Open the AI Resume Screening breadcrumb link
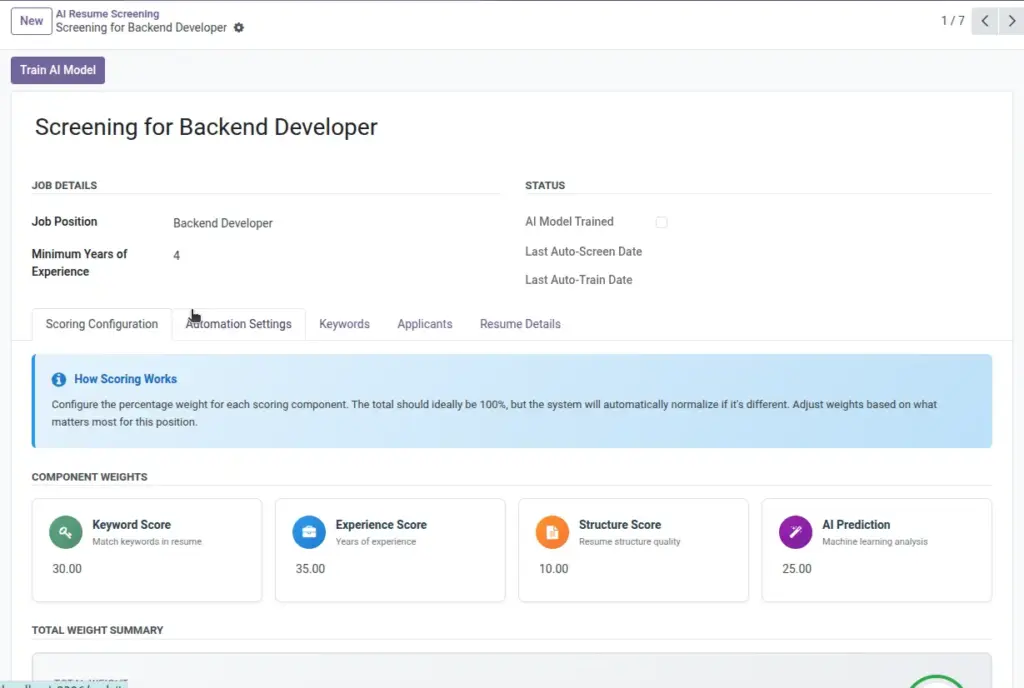This screenshot has width=1024, height=688. (107, 14)
